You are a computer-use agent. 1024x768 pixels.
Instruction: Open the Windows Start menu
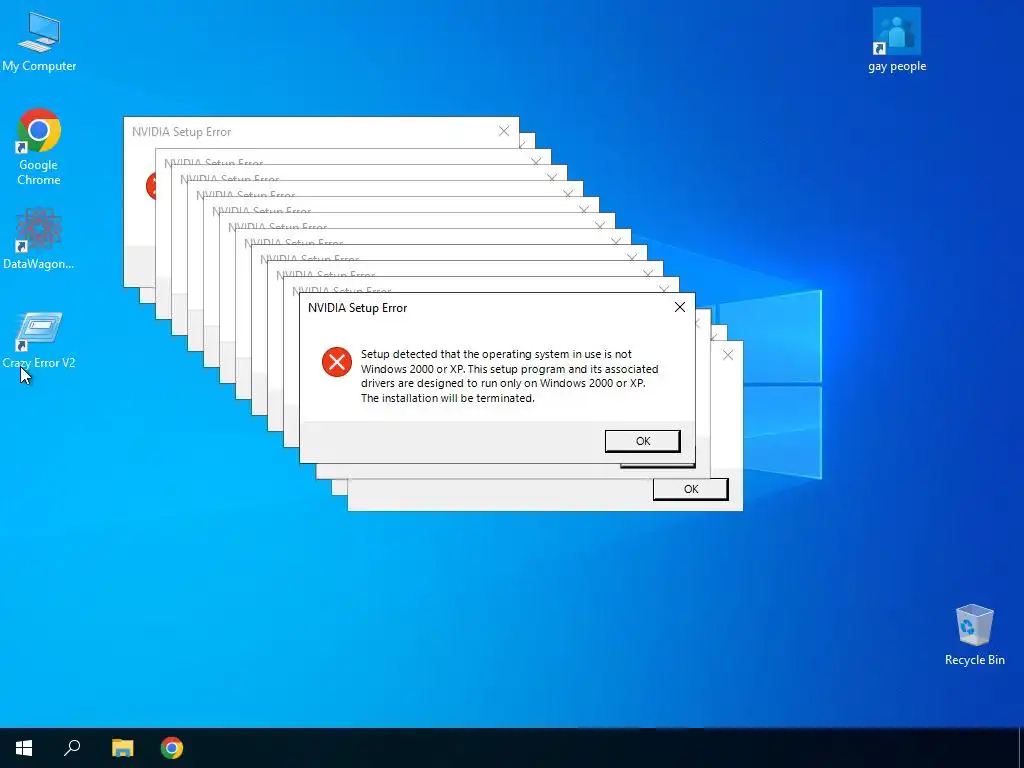[24, 748]
